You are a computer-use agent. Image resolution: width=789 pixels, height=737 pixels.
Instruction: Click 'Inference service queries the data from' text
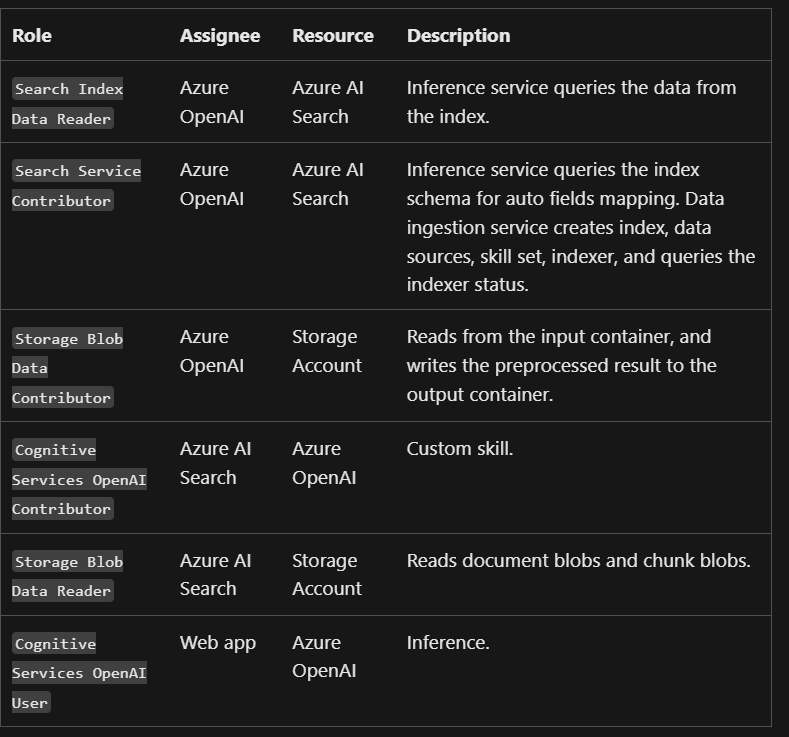tap(571, 88)
